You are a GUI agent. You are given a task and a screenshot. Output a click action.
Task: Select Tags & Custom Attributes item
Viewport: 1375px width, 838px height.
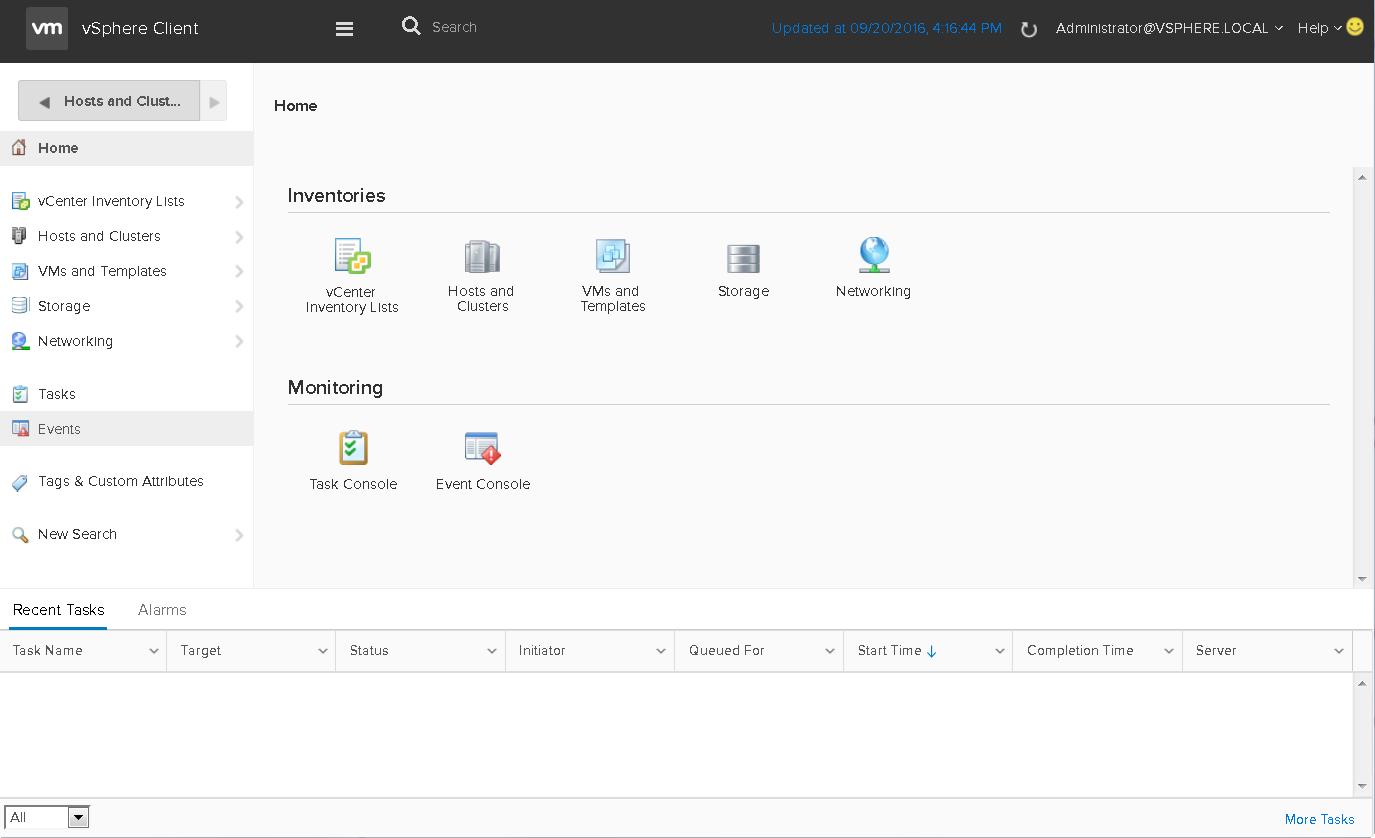point(126,482)
